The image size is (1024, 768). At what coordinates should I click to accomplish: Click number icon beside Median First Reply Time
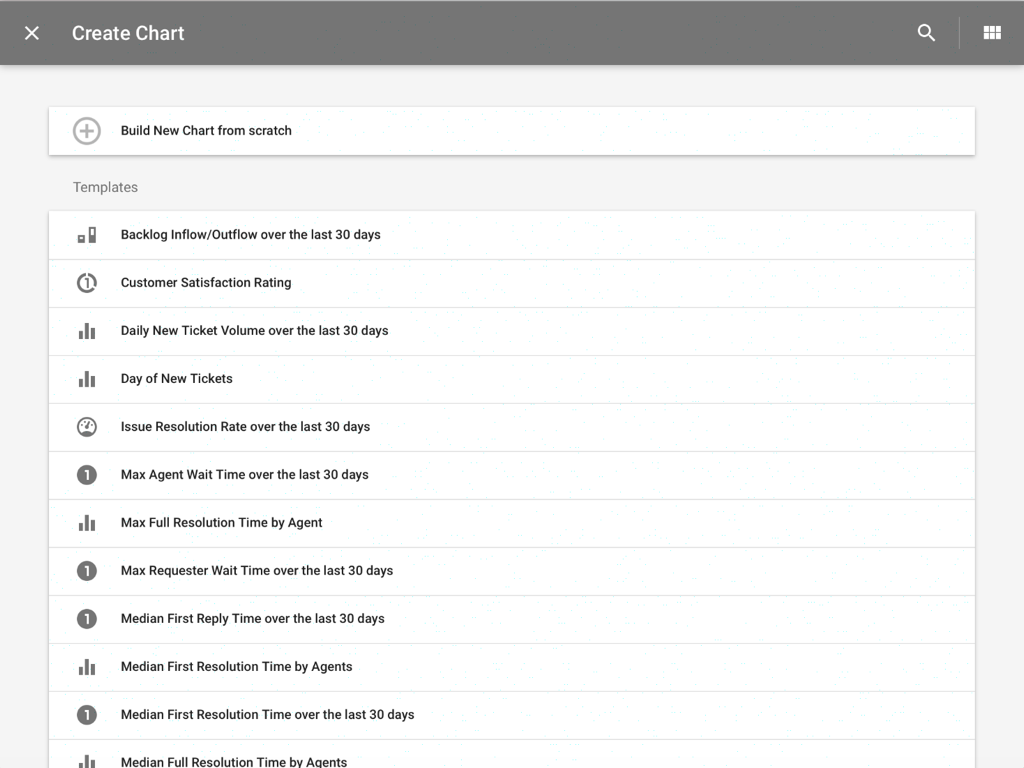[x=87, y=619]
